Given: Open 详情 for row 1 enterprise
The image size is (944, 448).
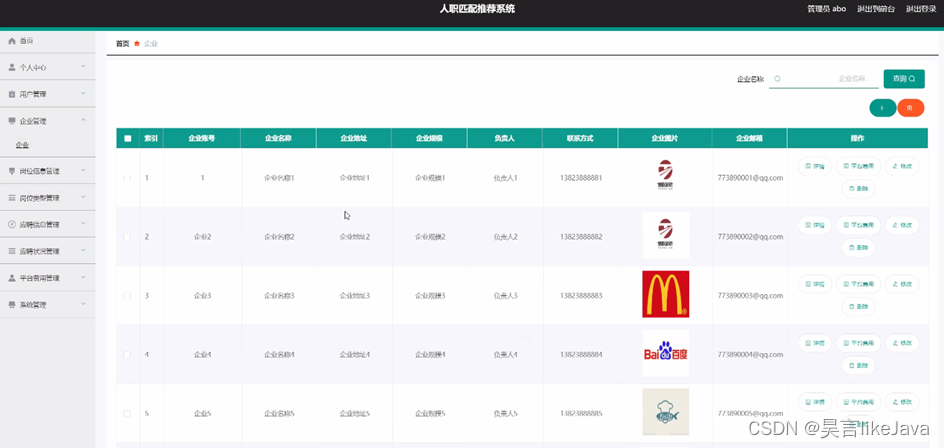Looking at the screenshot, I should tap(815, 166).
